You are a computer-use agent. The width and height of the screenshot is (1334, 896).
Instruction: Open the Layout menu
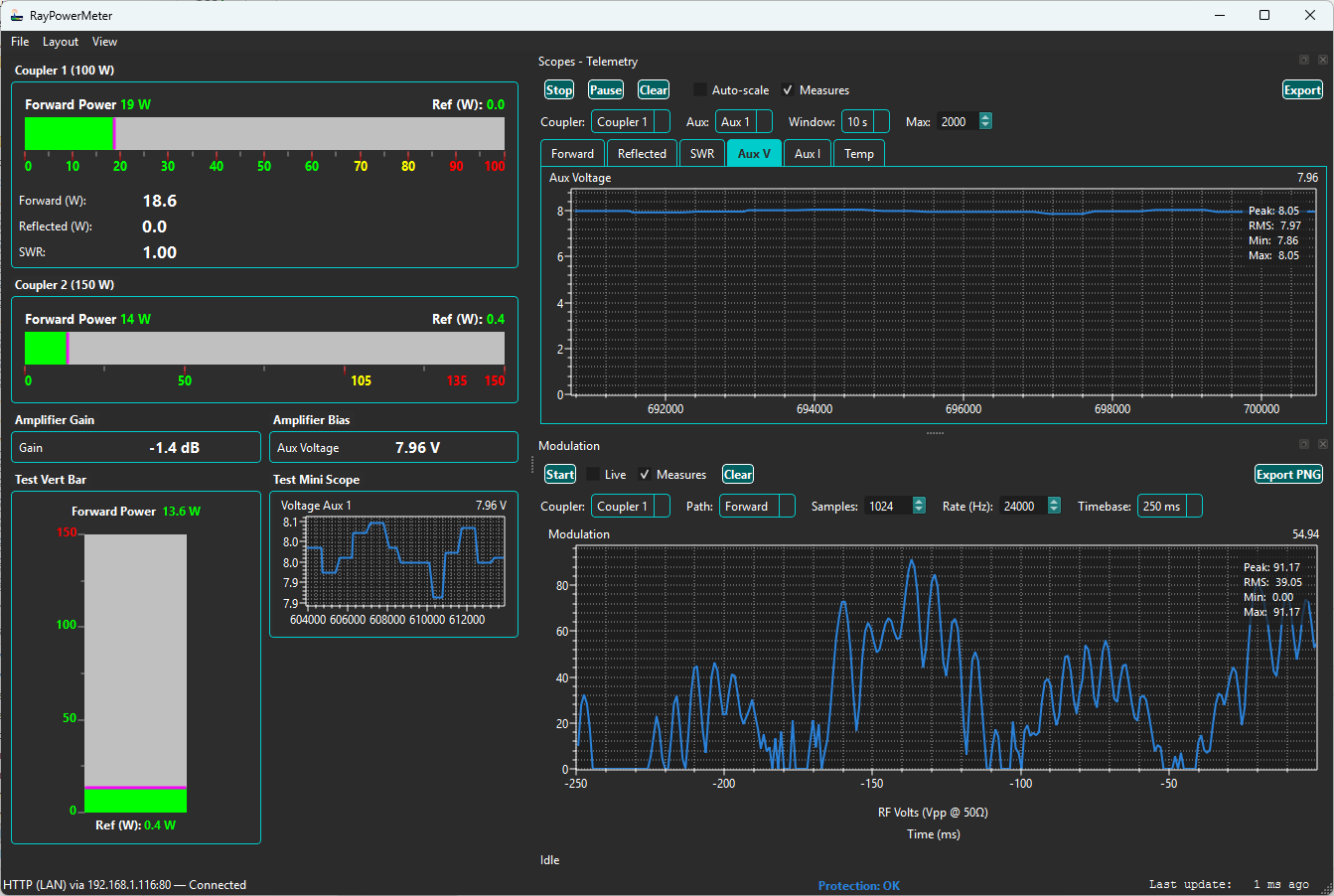61,42
